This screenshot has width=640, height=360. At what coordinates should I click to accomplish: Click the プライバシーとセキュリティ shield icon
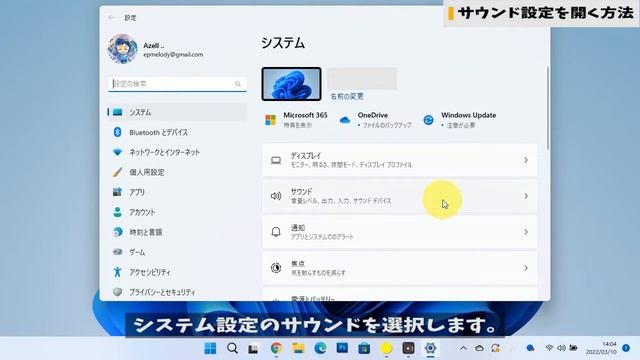(118, 292)
